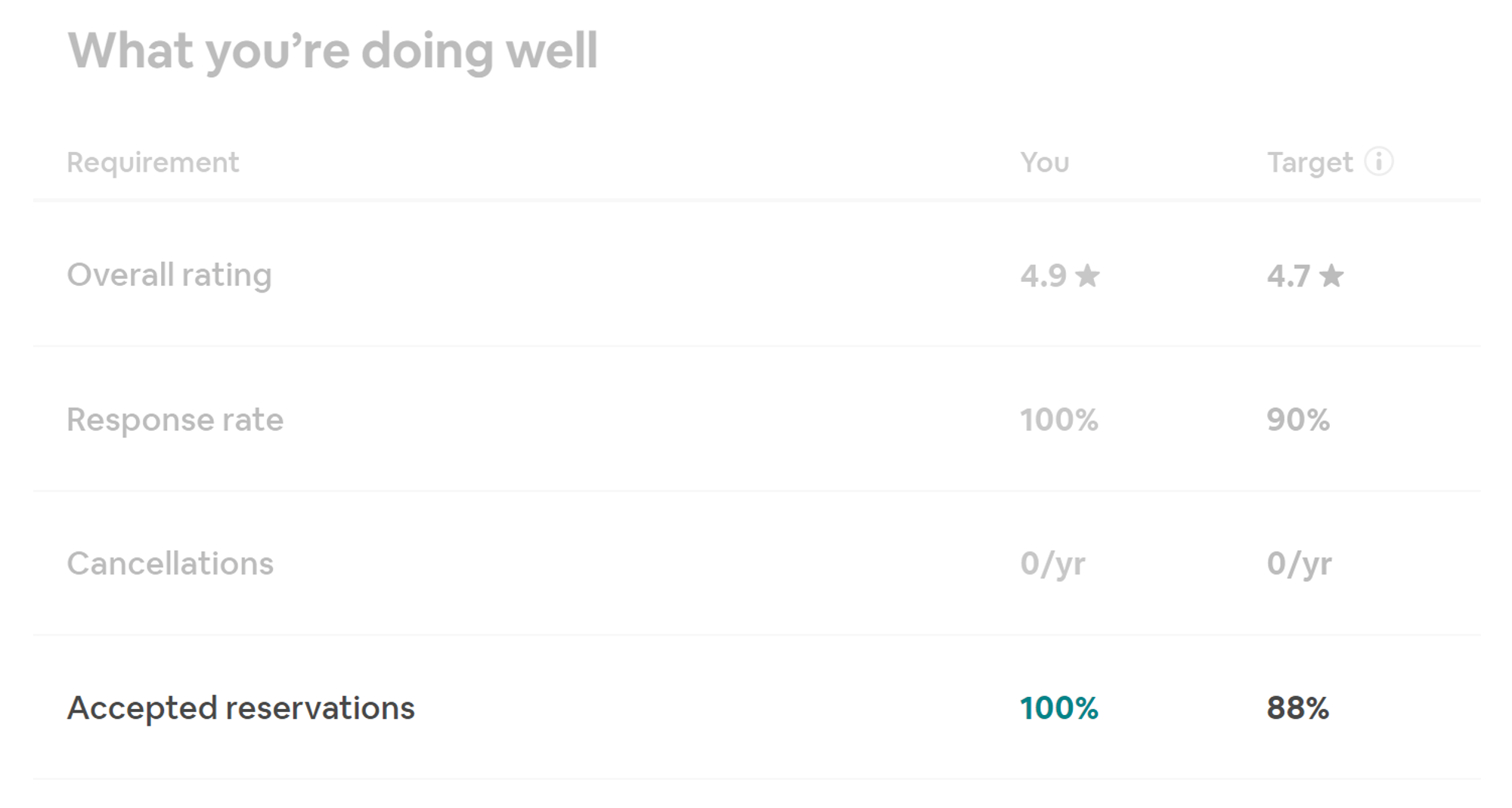Click the star icon beside 4.9 rating
The width and height of the screenshot is (1512, 808).
coord(1087,275)
